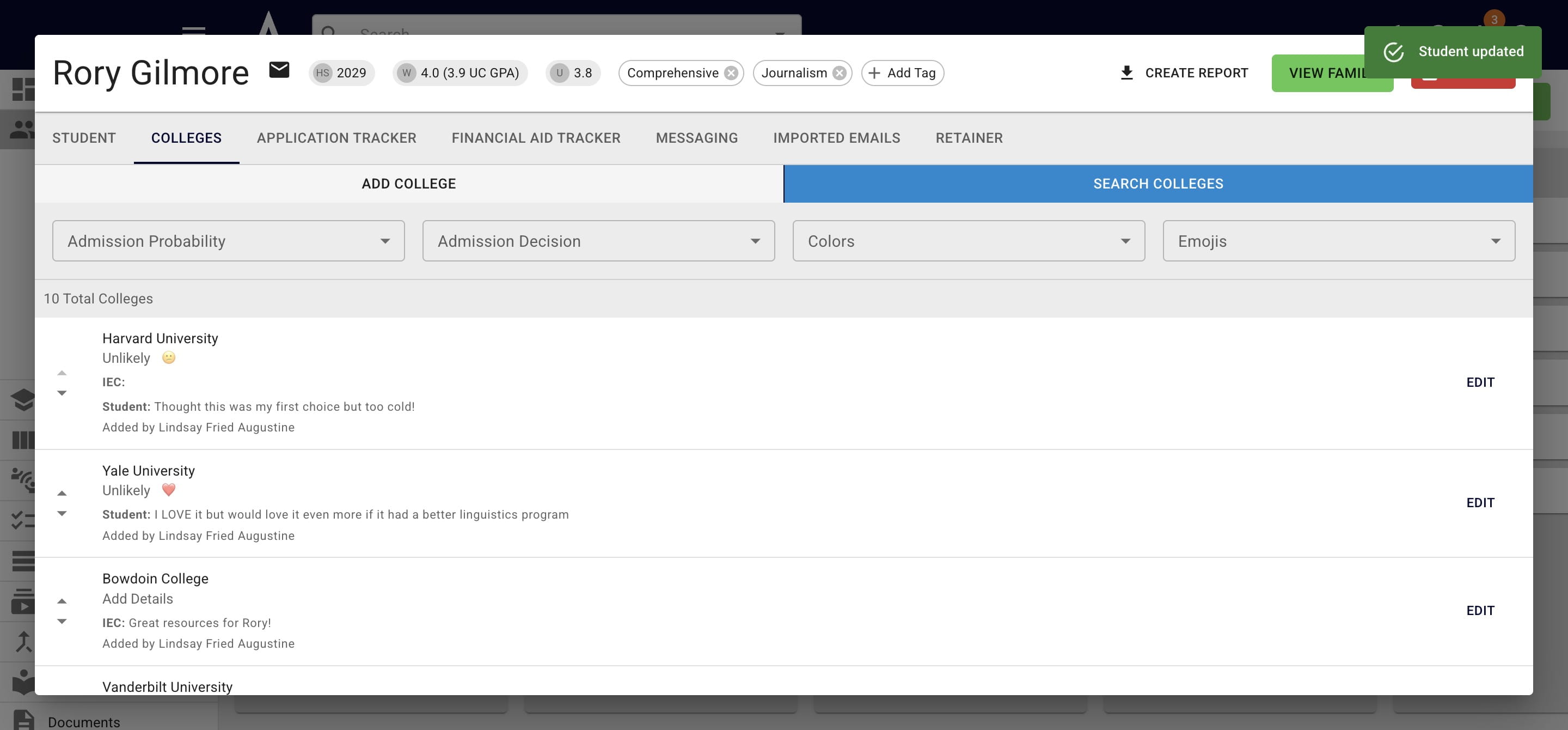Open the Admission Probability dropdown

click(228, 241)
